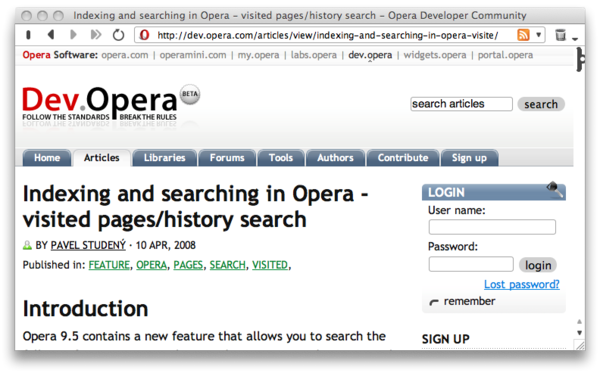Click the scrollbar down arrow
The height and width of the screenshot is (373, 600).
pyautogui.click(x=579, y=333)
